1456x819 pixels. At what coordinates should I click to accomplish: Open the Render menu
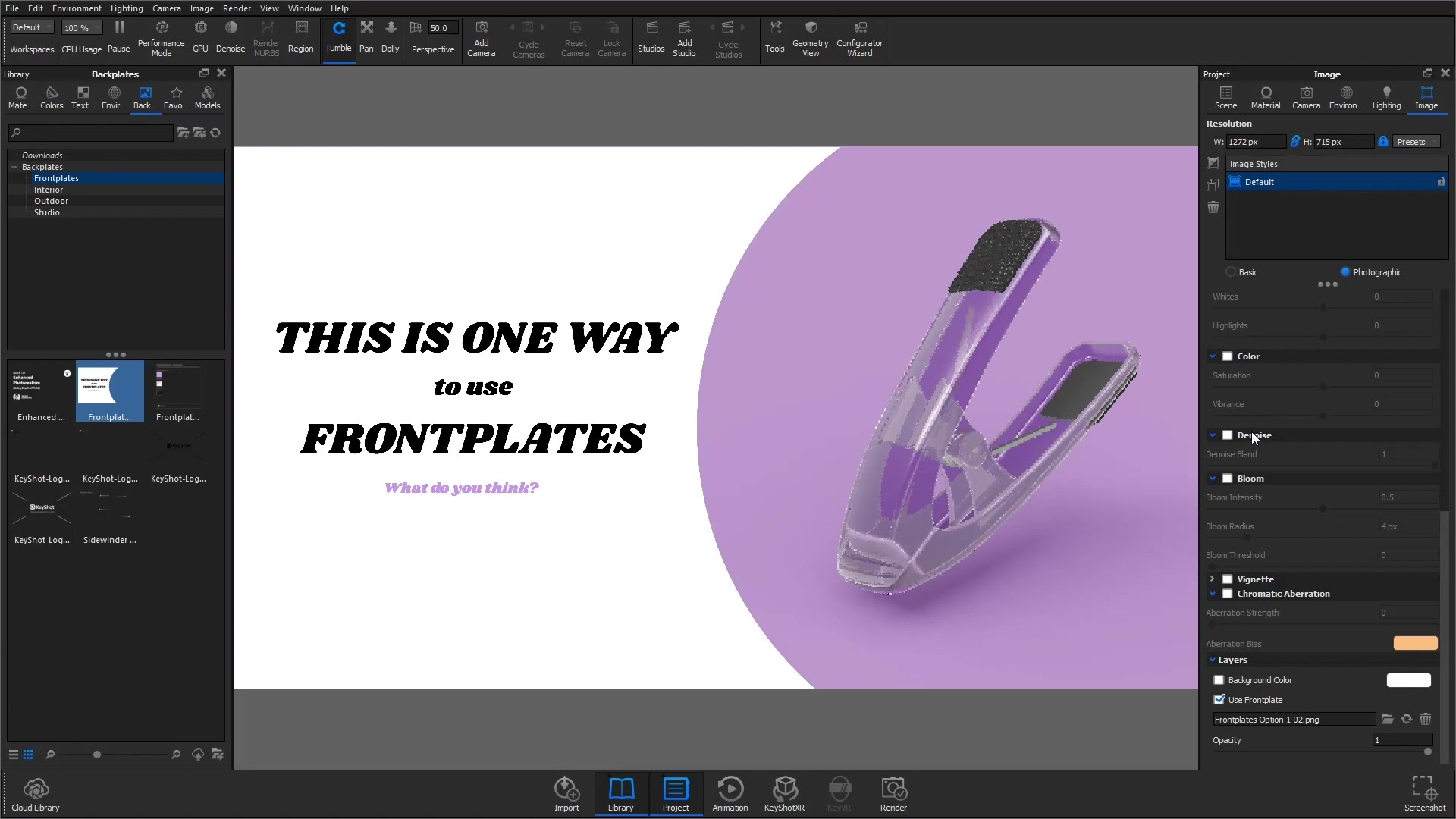237,8
